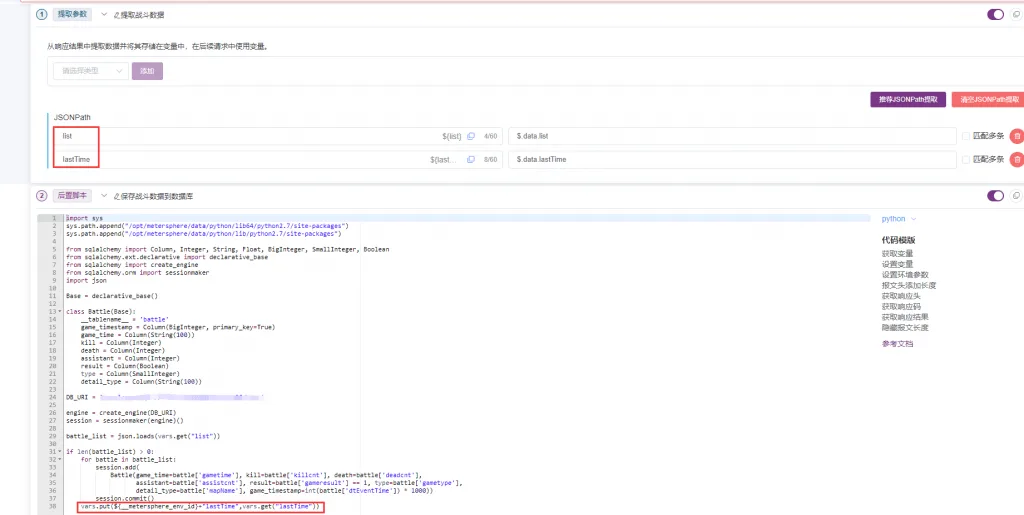This screenshot has height=515, width=1024.
Task: Disable the 后置脚本 step toggle
Action: click(995, 196)
